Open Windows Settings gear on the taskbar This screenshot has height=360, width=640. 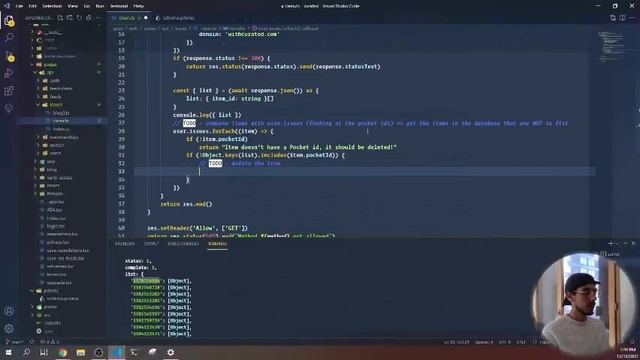(x=171, y=352)
